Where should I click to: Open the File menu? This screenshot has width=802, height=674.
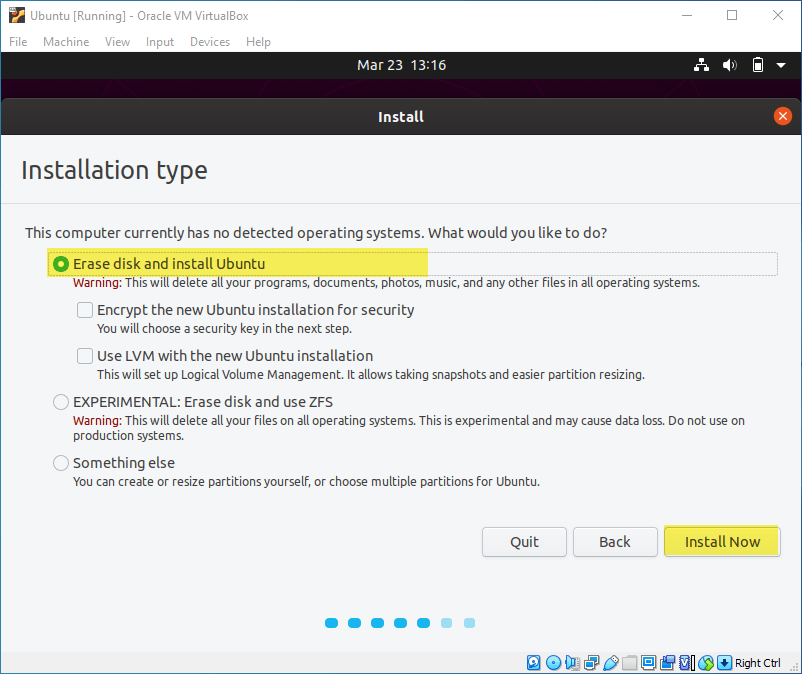coord(18,42)
